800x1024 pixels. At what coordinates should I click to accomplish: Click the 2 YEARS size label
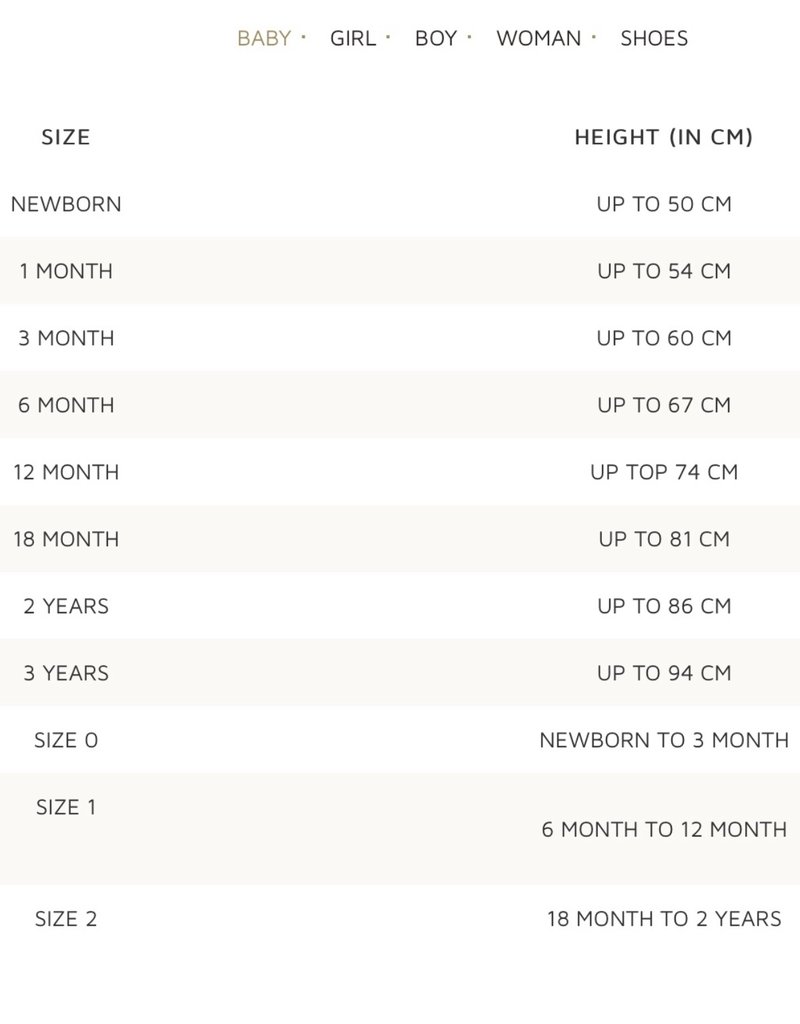click(x=62, y=606)
